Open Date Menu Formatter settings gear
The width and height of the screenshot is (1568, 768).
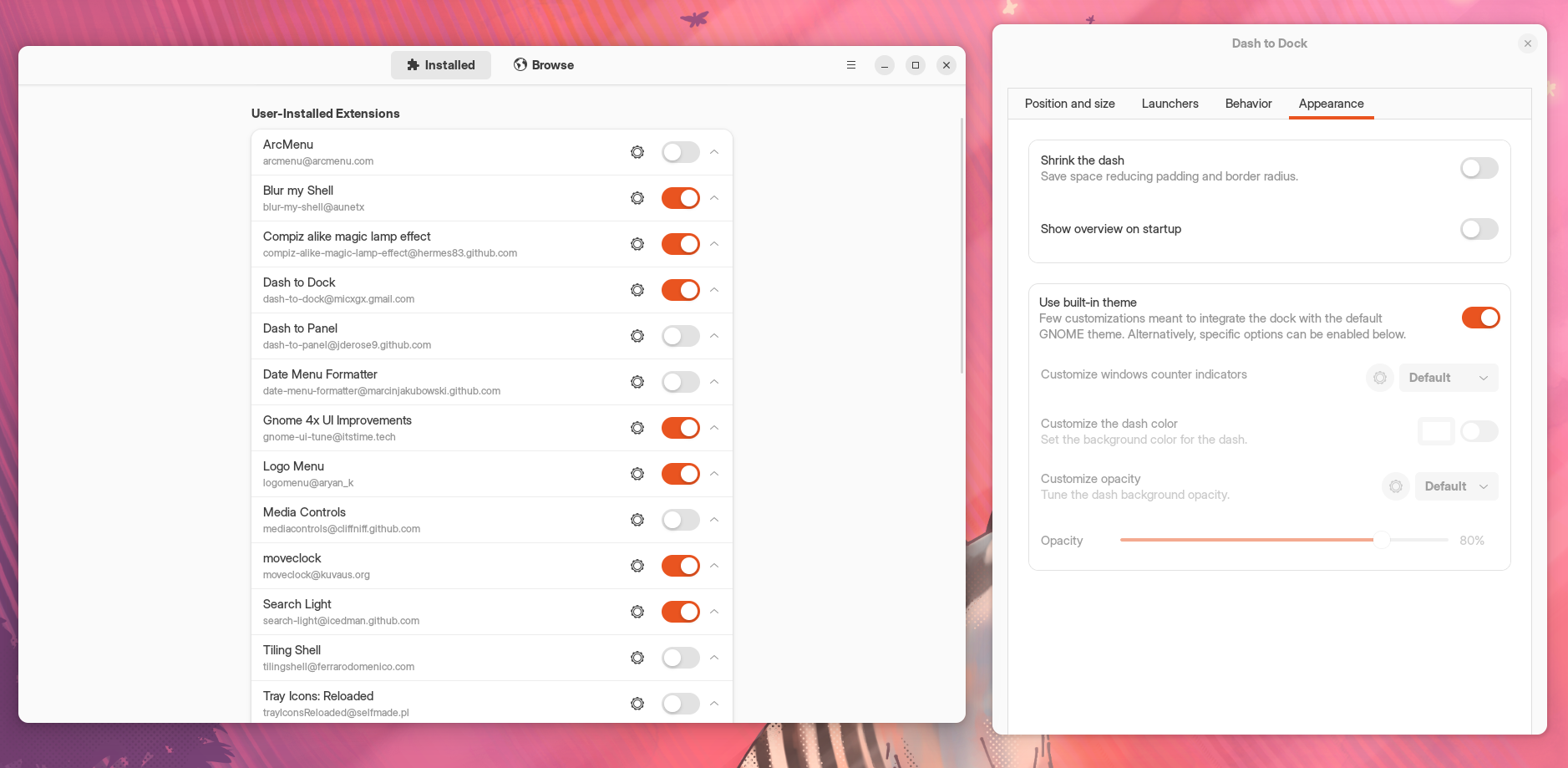(637, 382)
